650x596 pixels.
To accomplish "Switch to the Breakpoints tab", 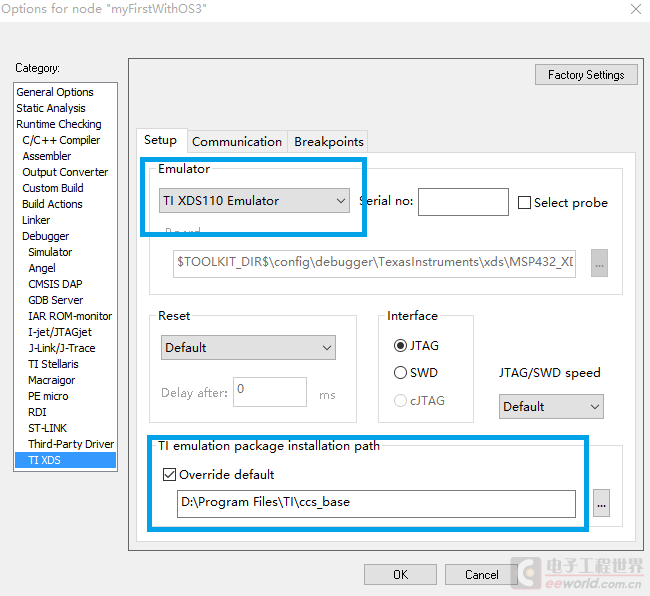I will [329, 142].
